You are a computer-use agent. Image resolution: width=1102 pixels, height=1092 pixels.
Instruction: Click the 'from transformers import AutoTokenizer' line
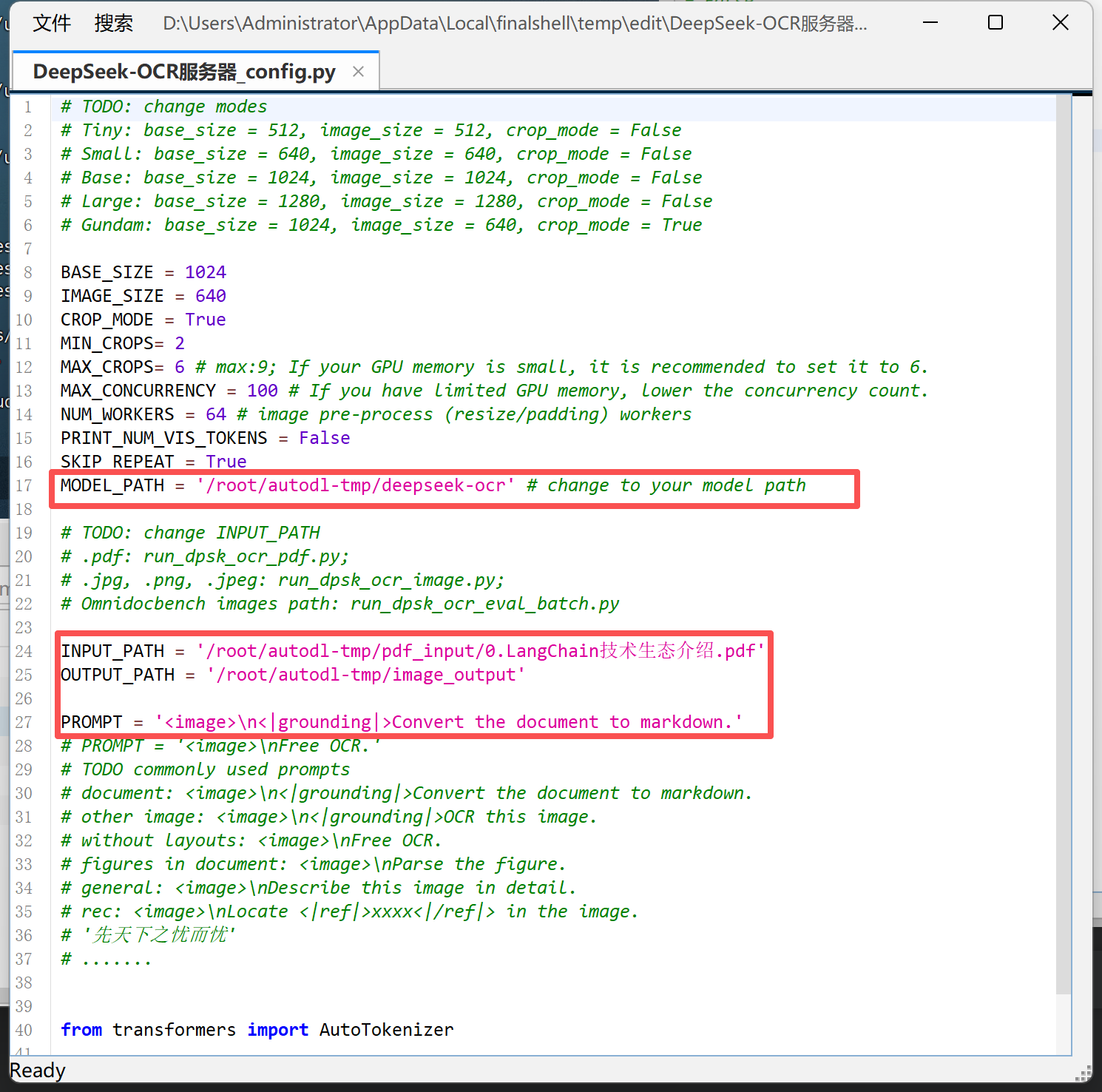point(257,1030)
